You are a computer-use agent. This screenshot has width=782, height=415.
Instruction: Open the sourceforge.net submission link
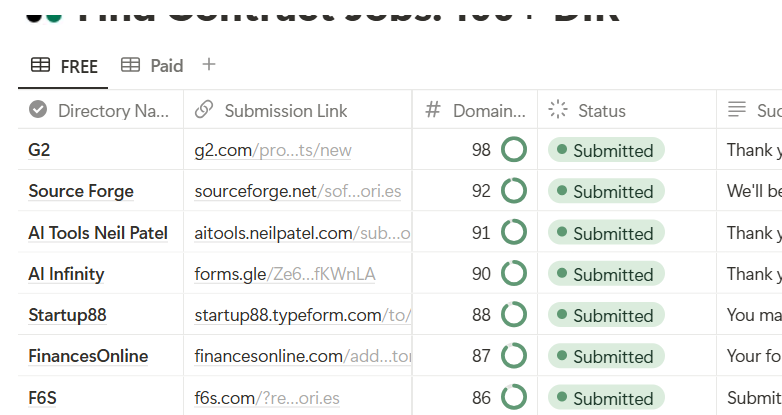[x=297, y=192]
